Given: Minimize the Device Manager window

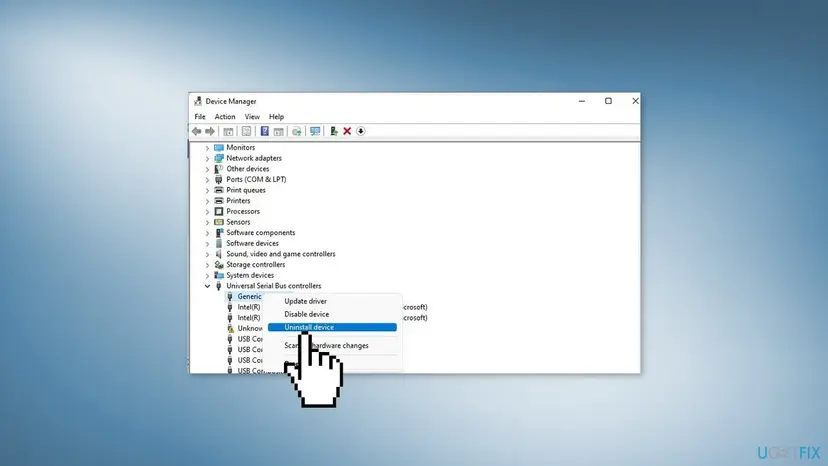Looking at the screenshot, I should (582, 101).
